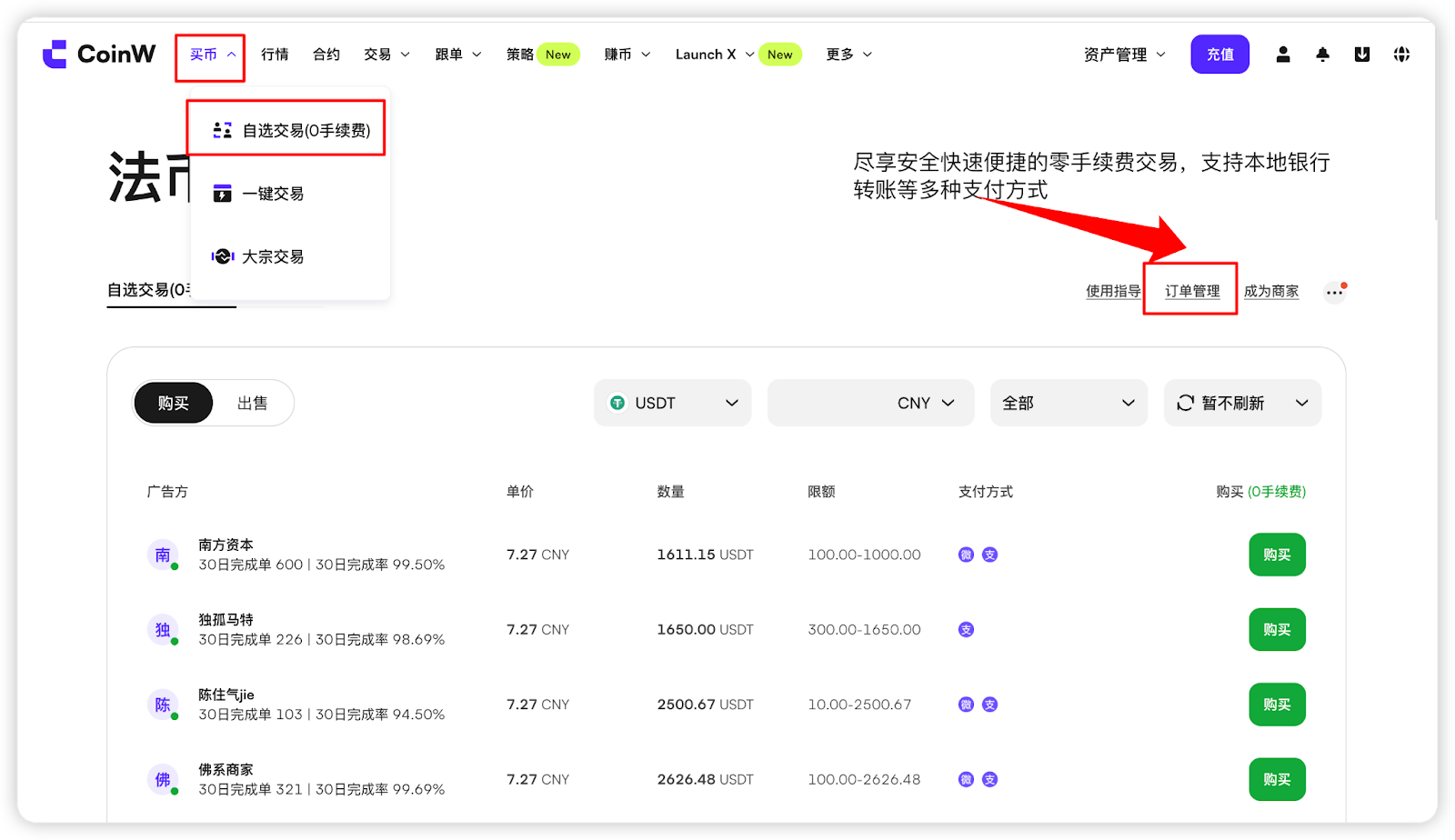Switch to the 购买 buy toggle

pos(174,403)
